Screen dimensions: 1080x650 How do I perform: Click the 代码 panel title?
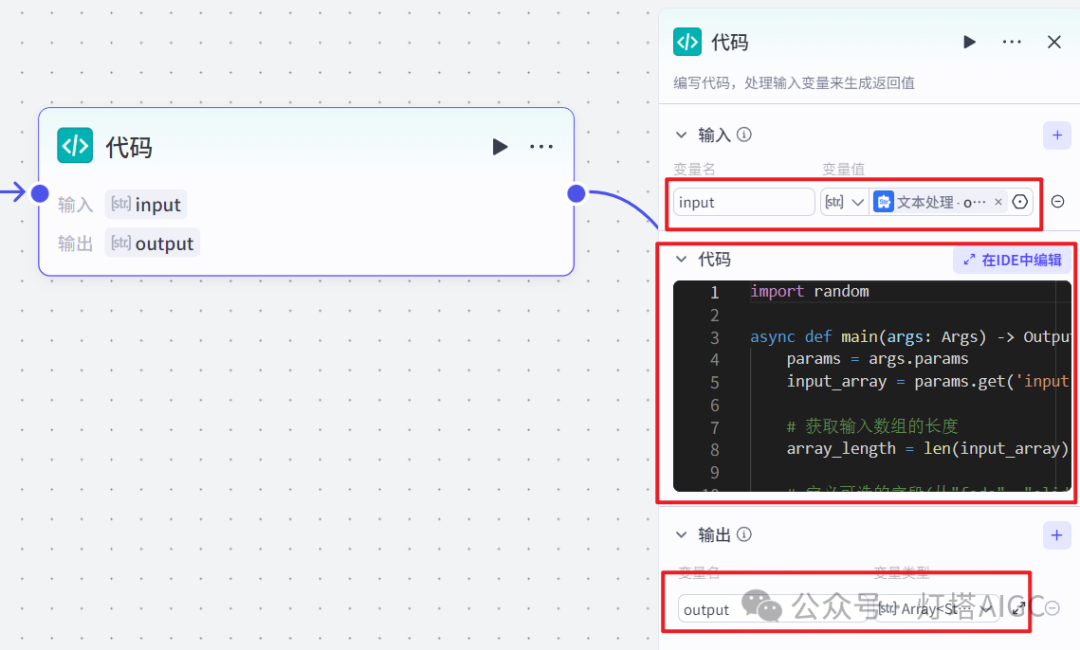(x=729, y=43)
